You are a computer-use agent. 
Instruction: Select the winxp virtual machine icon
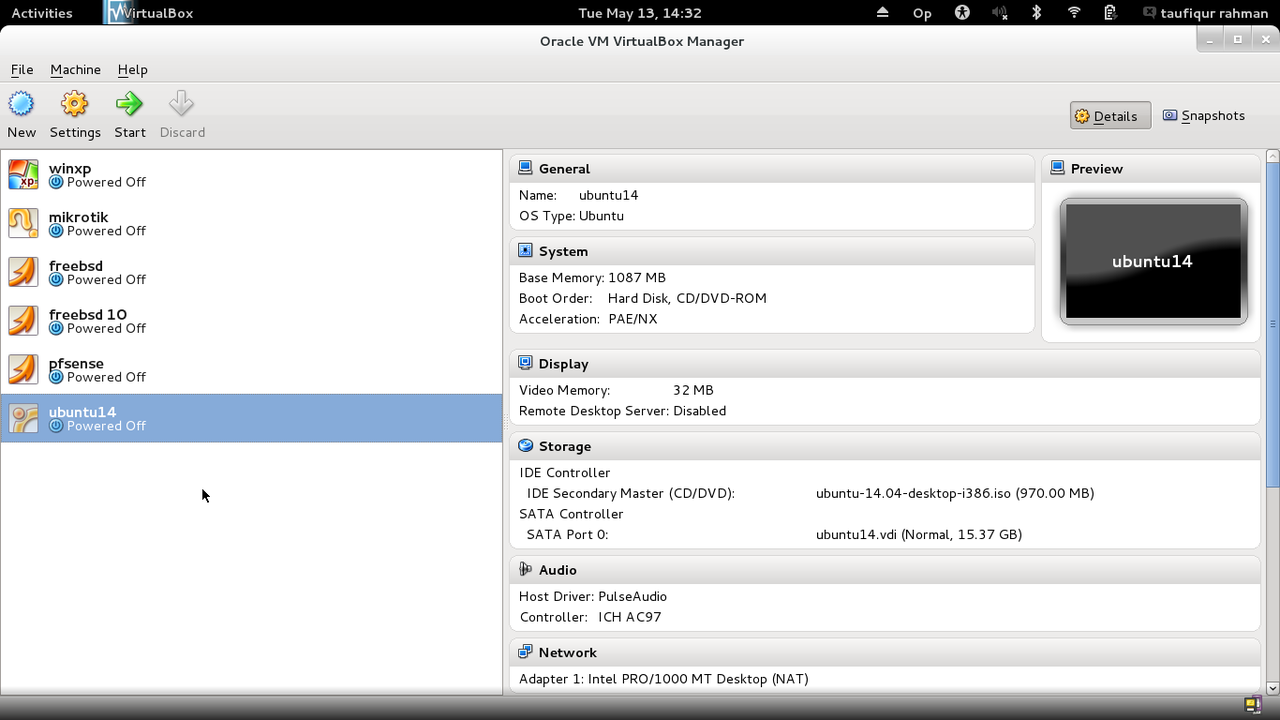[x=23, y=175]
